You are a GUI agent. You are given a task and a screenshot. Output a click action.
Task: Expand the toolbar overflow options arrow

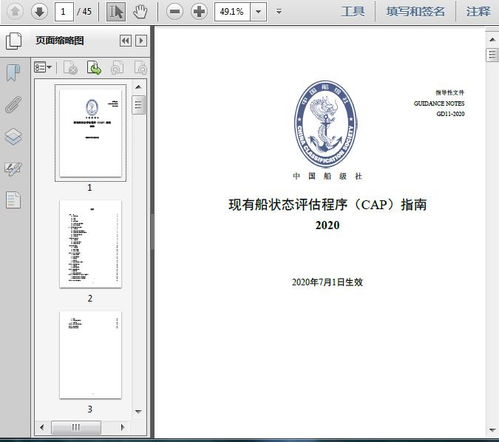(279, 12)
